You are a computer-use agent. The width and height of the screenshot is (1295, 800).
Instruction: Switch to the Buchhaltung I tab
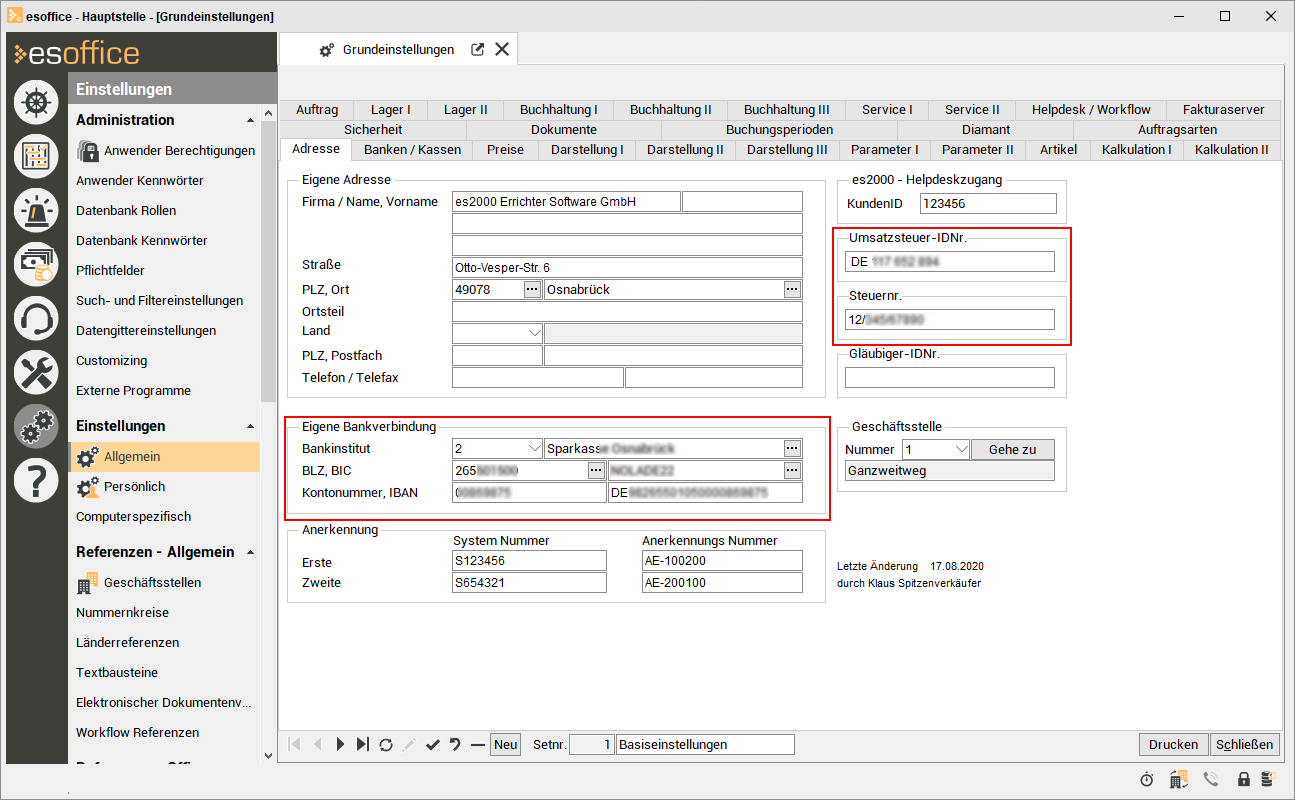click(559, 110)
